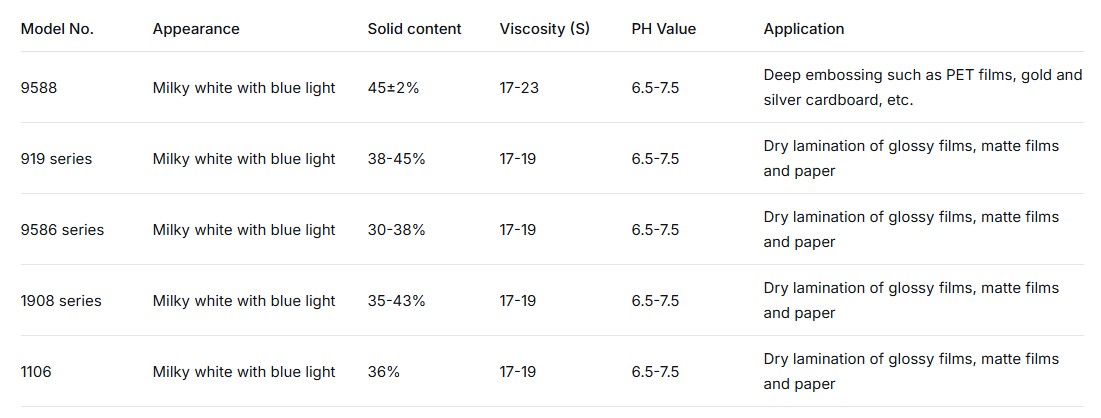
Task: Click the PH value in the 1106 row
Action: (655, 372)
